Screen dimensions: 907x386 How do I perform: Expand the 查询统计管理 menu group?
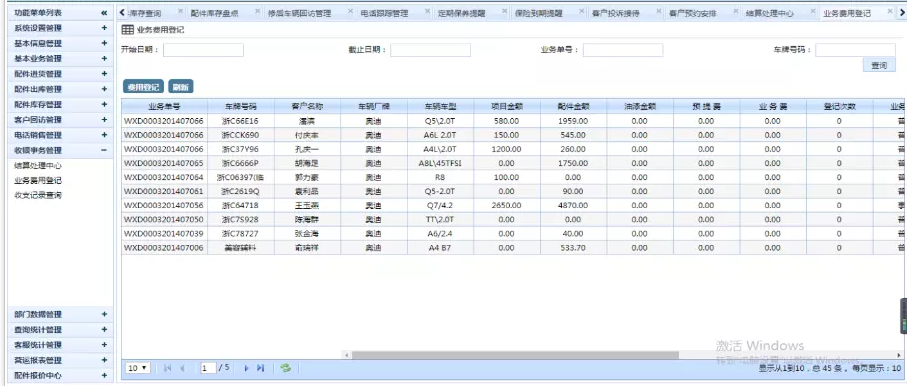click(104, 330)
